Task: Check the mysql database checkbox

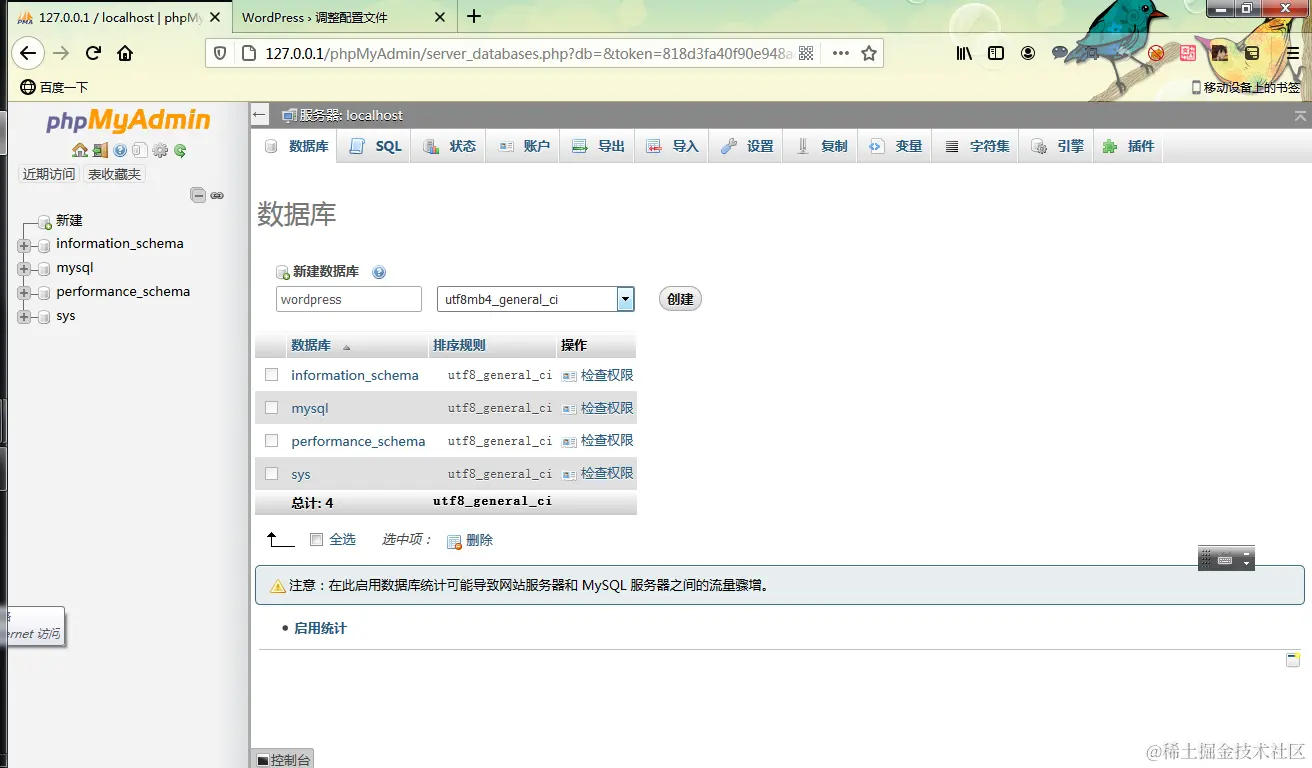Action: coord(271,408)
